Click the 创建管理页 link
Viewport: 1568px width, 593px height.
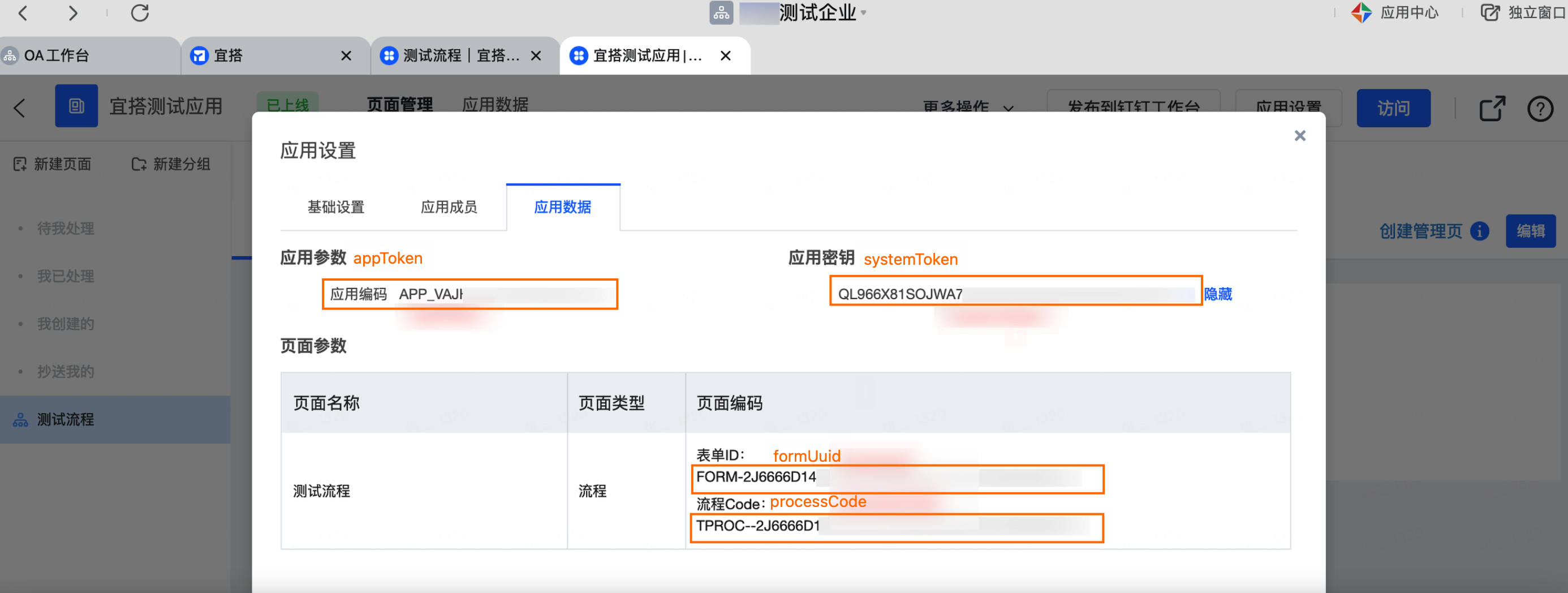pyautogui.click(x=1420, y=231)
